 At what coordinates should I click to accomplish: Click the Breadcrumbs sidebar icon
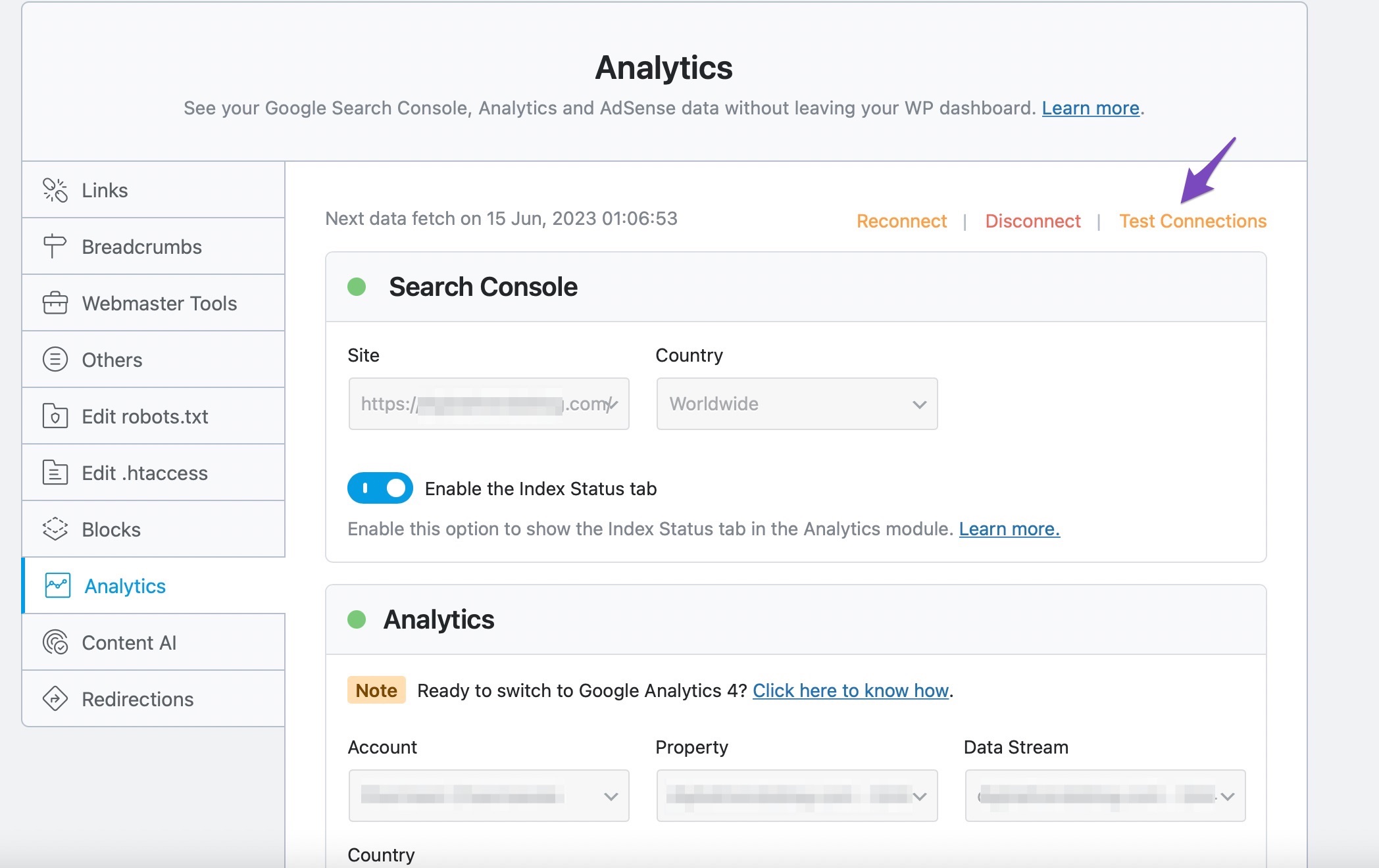[54, 246]
